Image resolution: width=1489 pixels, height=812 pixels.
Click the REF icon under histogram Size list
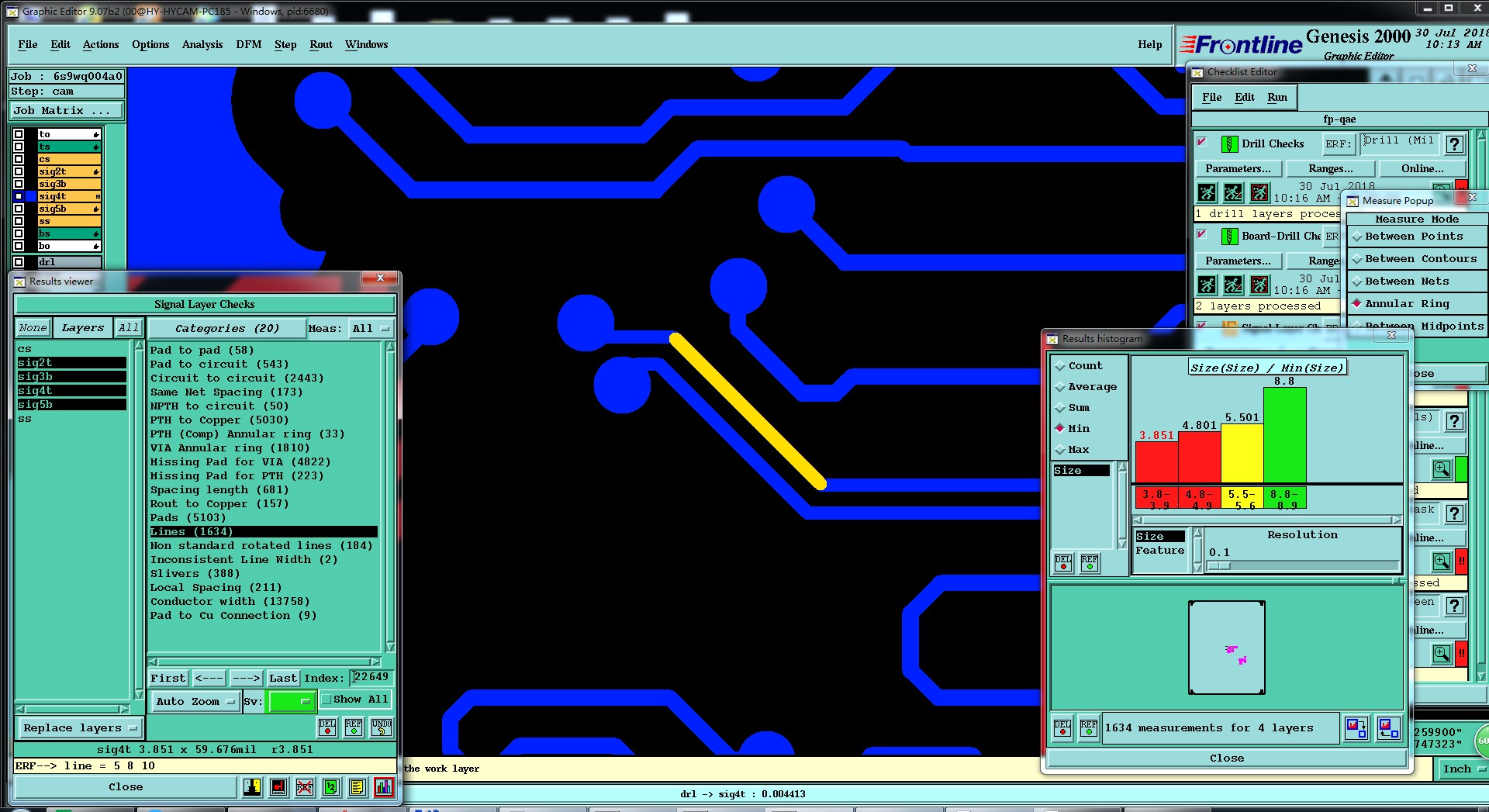click(x=1090, y=562)
